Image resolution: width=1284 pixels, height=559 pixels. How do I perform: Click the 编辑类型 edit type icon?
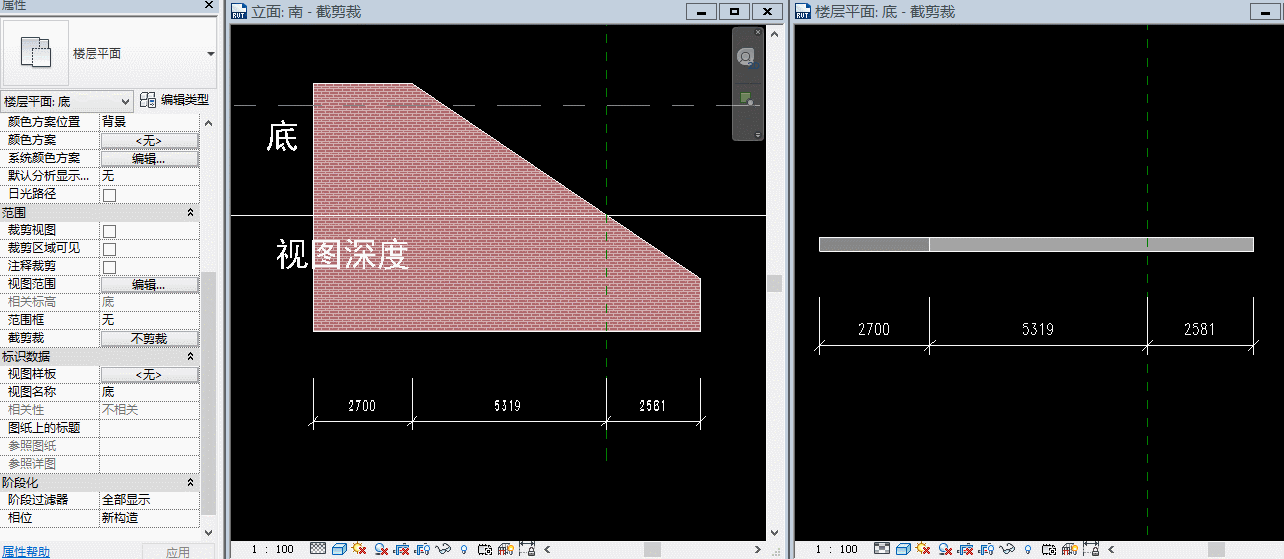coord(148,100)
